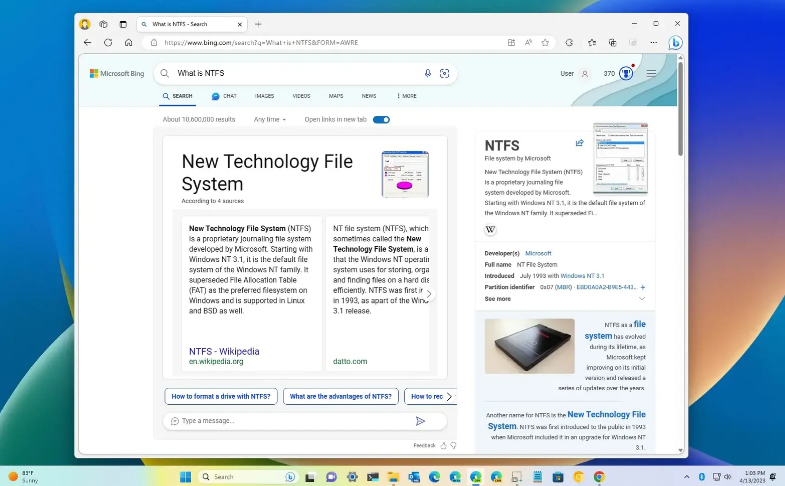
Task: Click the share icon beside NTFS heading
Action: (x=579, y=143)
